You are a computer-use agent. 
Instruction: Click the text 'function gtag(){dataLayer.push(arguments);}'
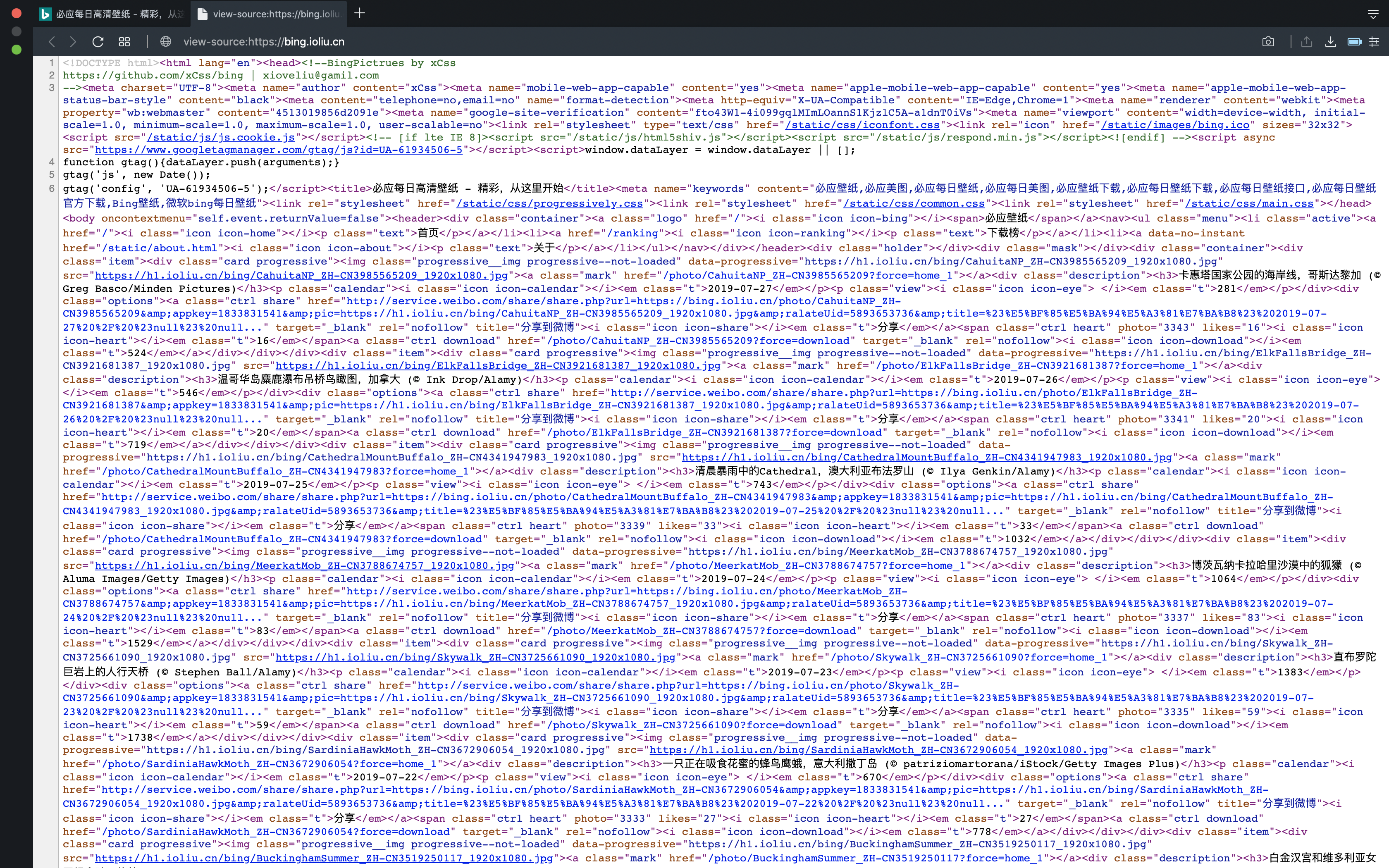(x=201, y=162)
